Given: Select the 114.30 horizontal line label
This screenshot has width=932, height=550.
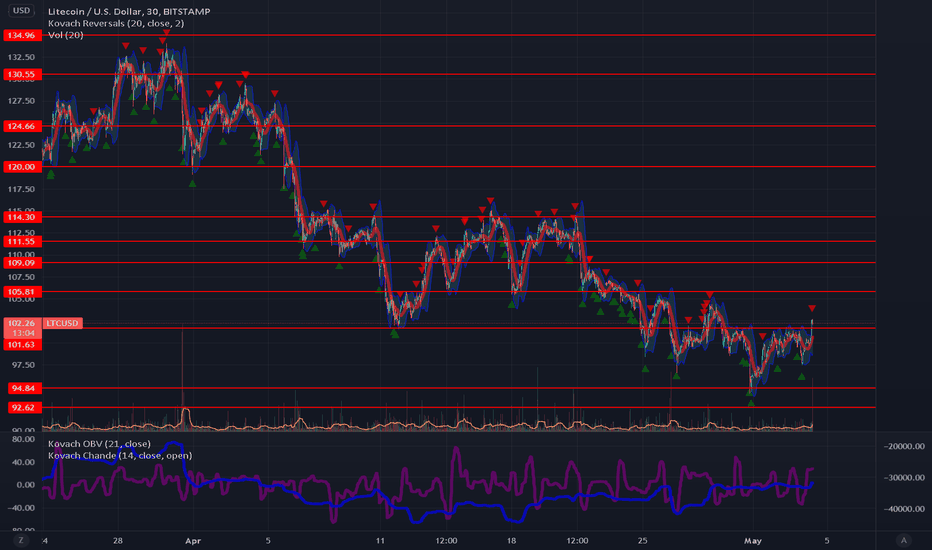Looking at the screenshot, I should (x=23, y=217).
